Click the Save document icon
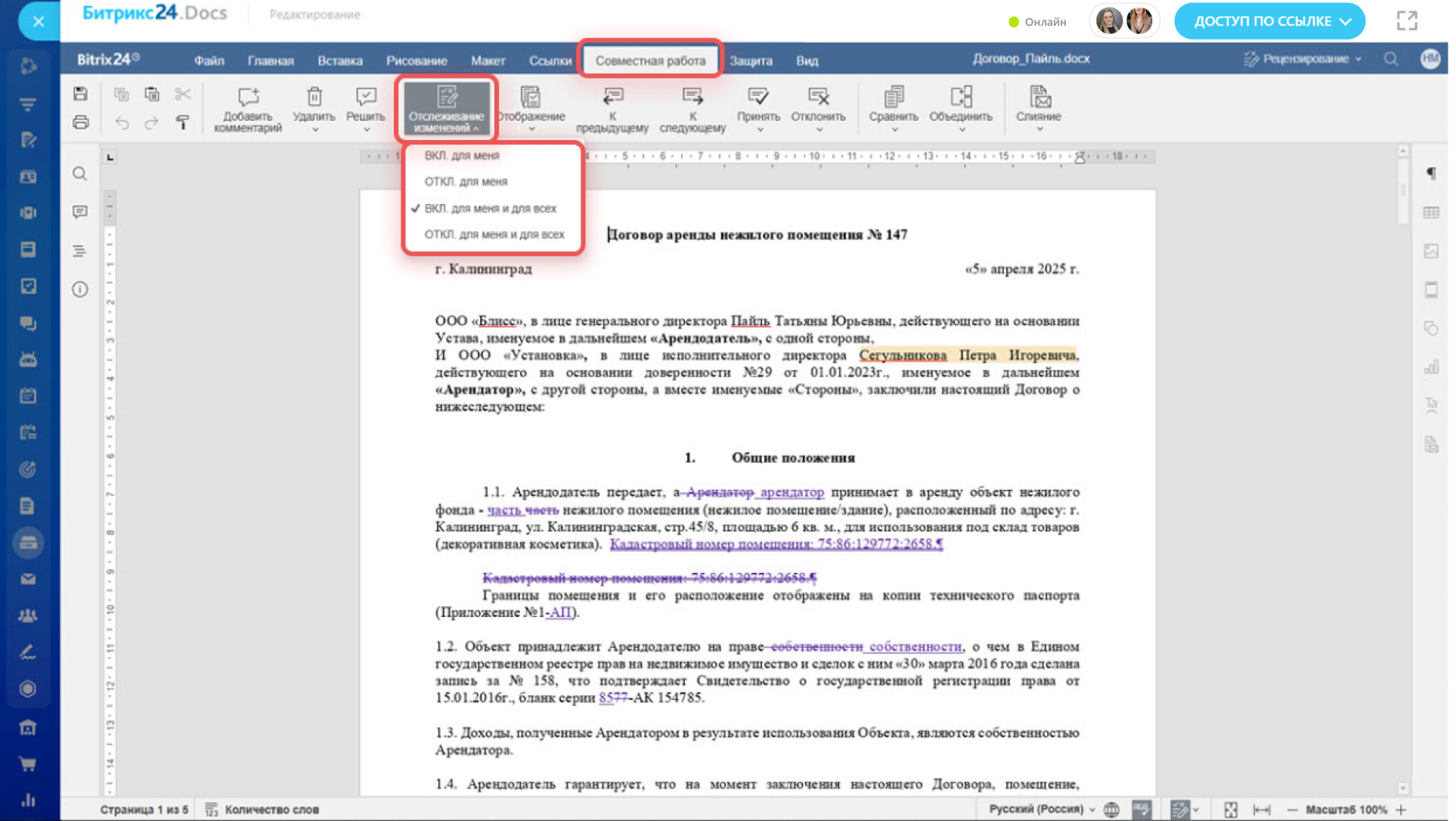The height and width of the screenshot is (821, 1456). pyautogui.click(x=81, y=94)
